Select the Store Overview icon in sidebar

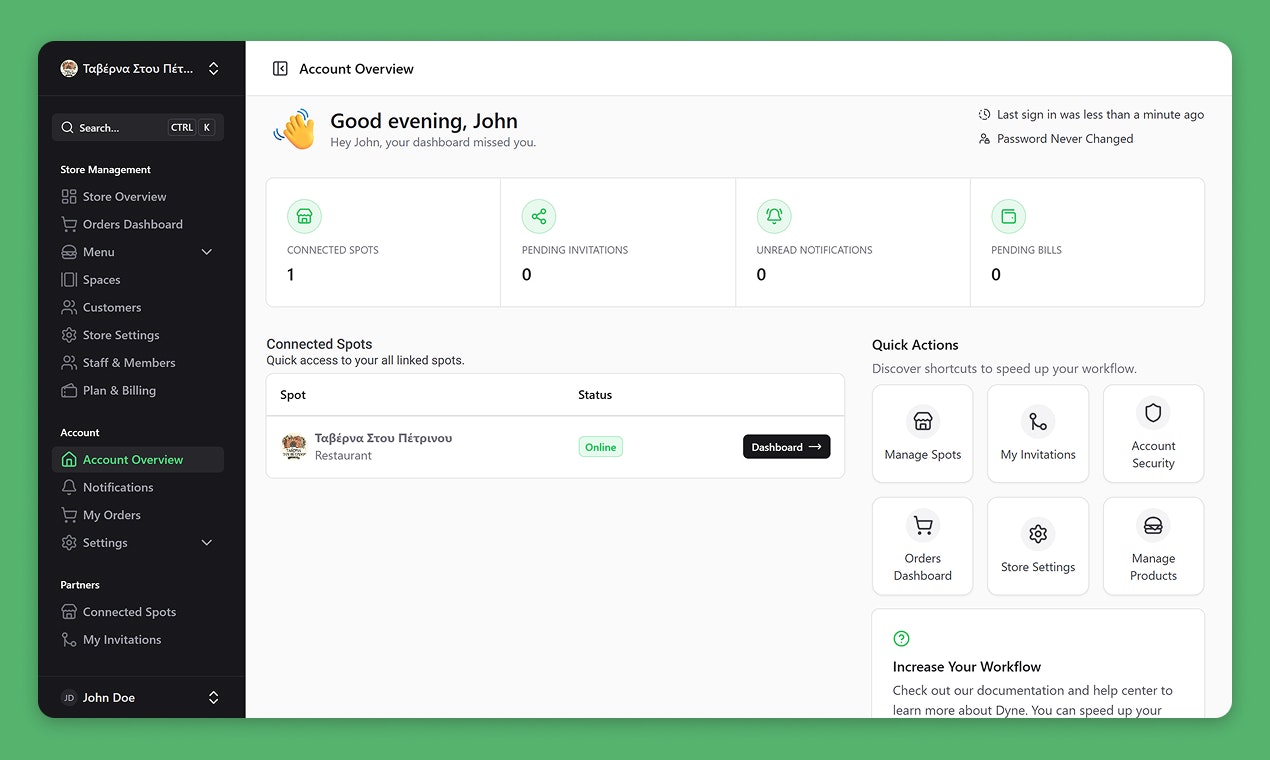click(67, 196)
